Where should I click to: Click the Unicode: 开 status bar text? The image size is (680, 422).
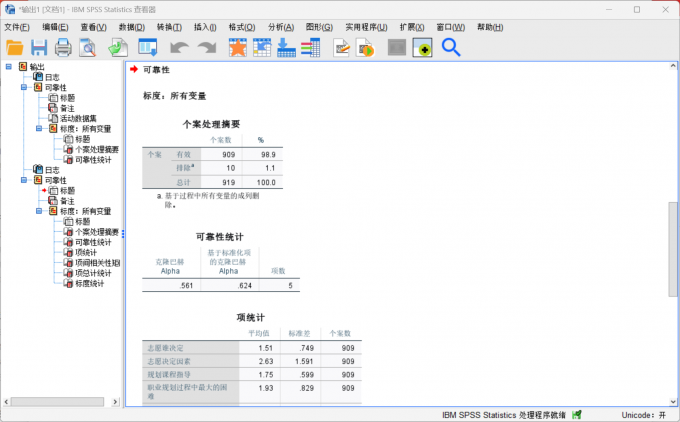coord(644,415)
